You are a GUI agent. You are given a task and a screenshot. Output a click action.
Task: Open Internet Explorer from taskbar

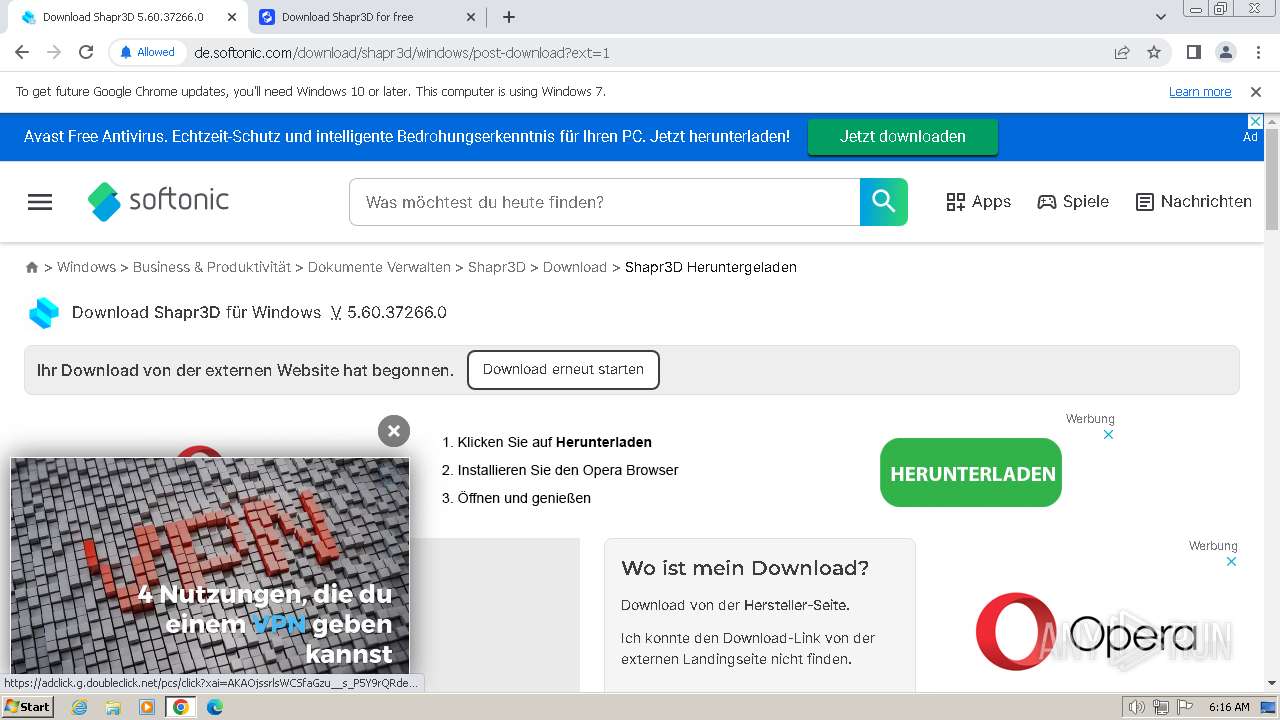click(x=79, y=707)
